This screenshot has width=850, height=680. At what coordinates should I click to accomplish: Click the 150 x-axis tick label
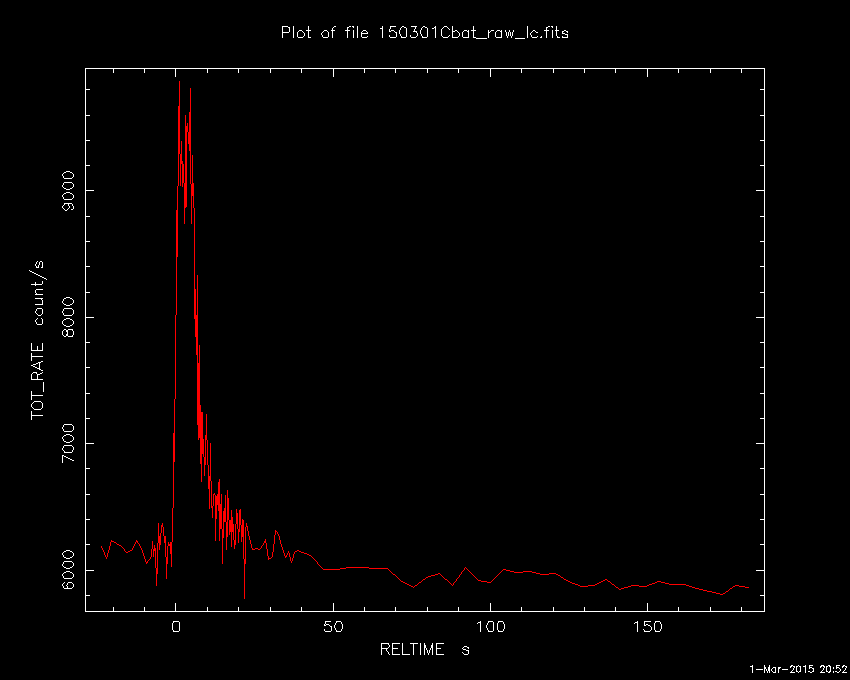[x=647, y=627]
